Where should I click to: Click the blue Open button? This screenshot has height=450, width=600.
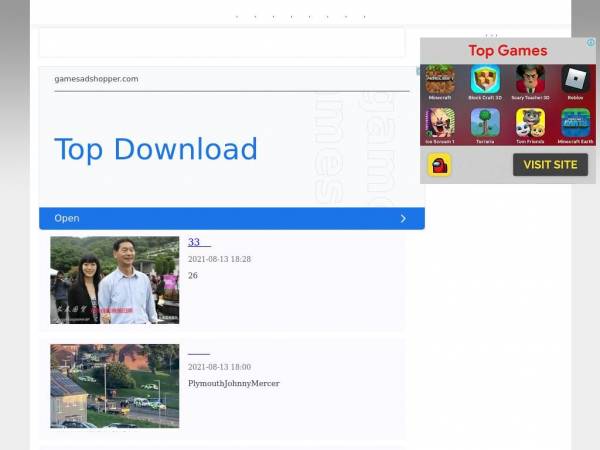232,218
